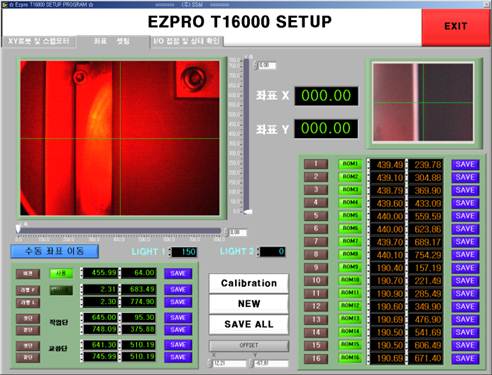
Task: Click the number 1 position button
Action: [x=316, y=164]
